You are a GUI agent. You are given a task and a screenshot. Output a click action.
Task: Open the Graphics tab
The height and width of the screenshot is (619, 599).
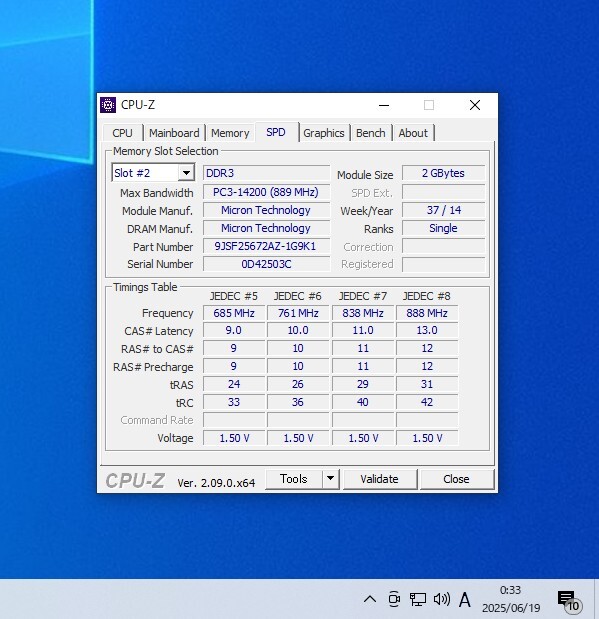[324, 133]
